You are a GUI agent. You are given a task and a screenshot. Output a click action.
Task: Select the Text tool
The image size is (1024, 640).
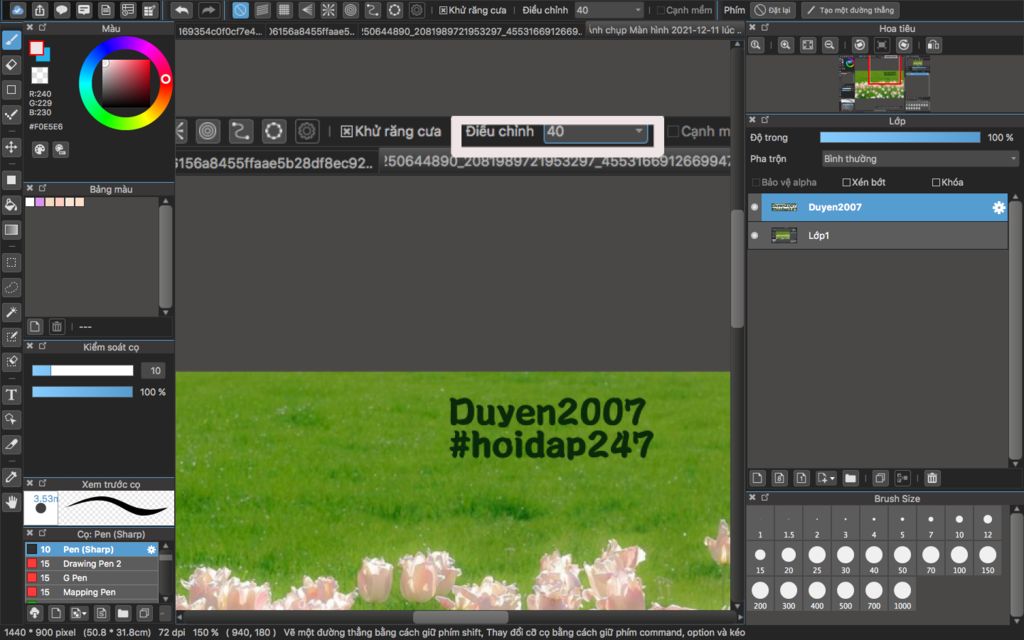tap(12, 394)
